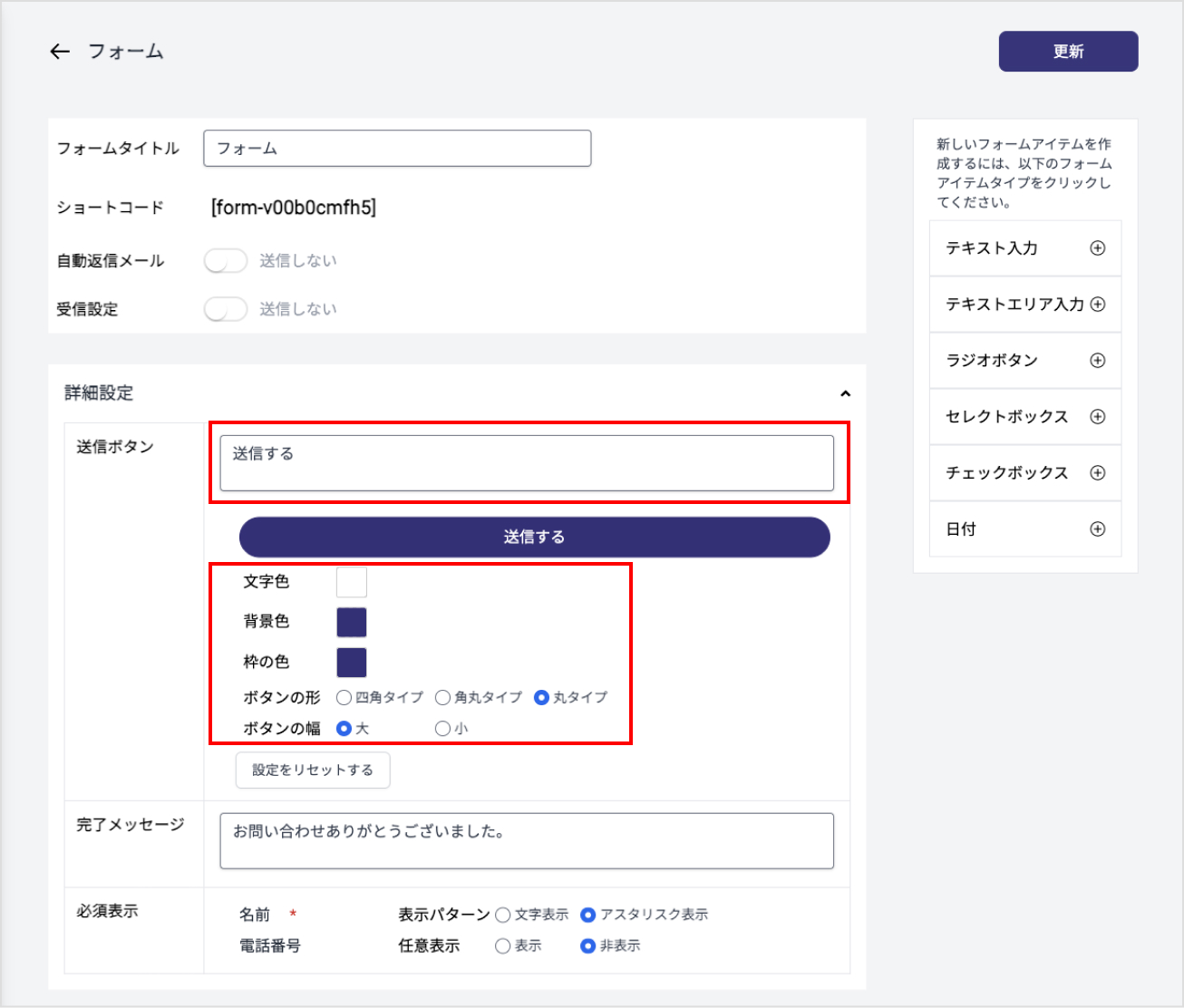
Task: Set button width to 小
Action: pyautogui.click(x=443, y=729)
